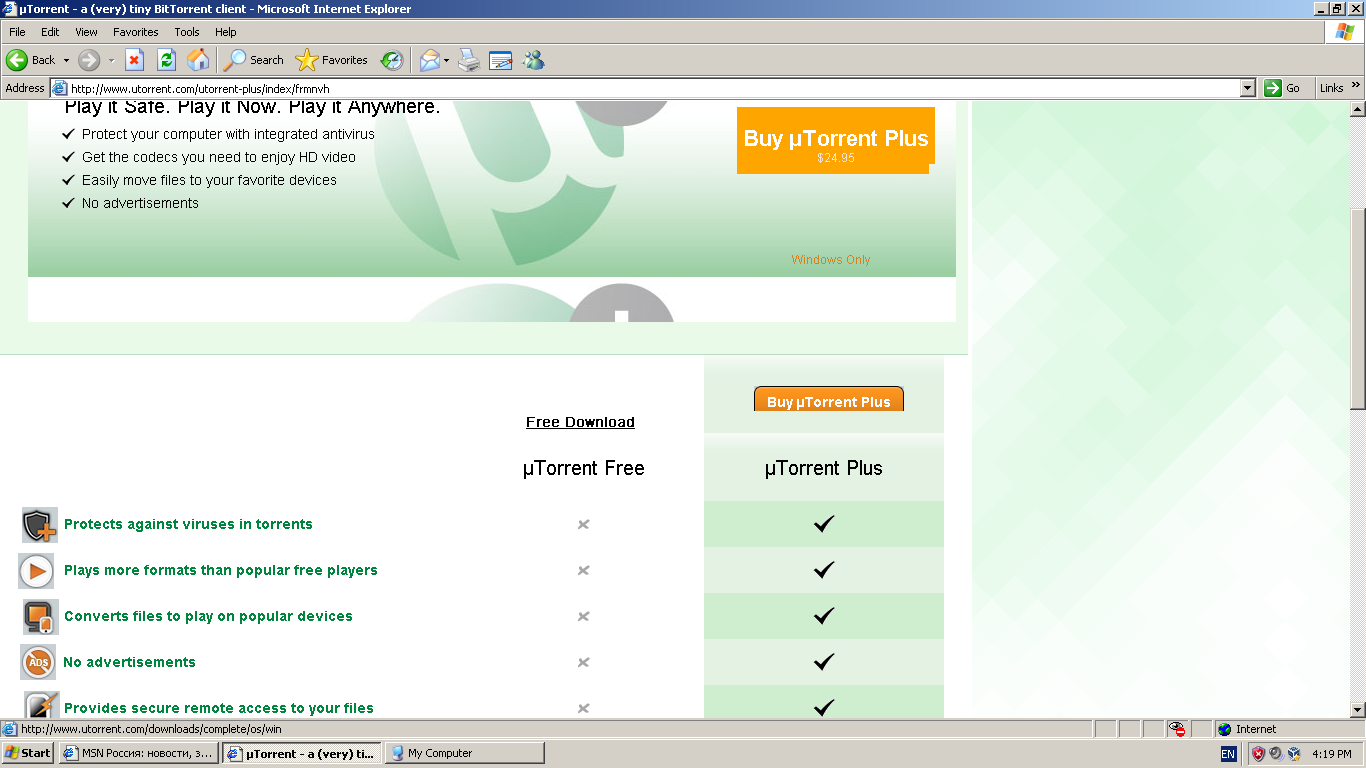1366x768 pixels.
Task: Click the page scrollbar down arrow
Action: coord(1357,709)
